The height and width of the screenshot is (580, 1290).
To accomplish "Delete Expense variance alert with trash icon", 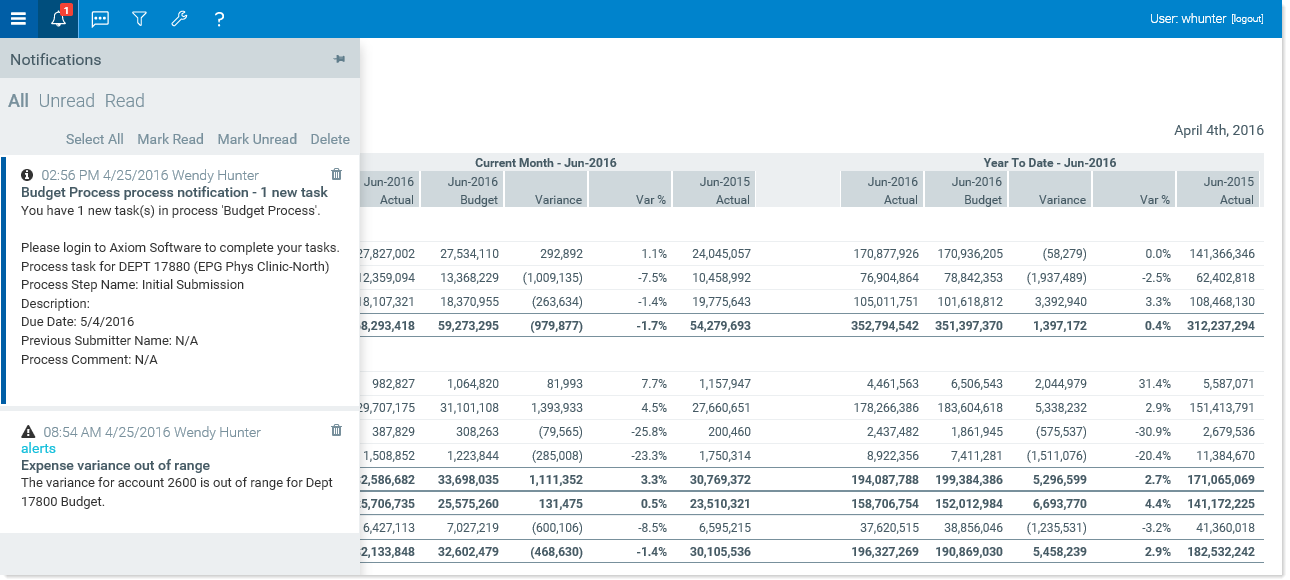I will pos(336,430).
